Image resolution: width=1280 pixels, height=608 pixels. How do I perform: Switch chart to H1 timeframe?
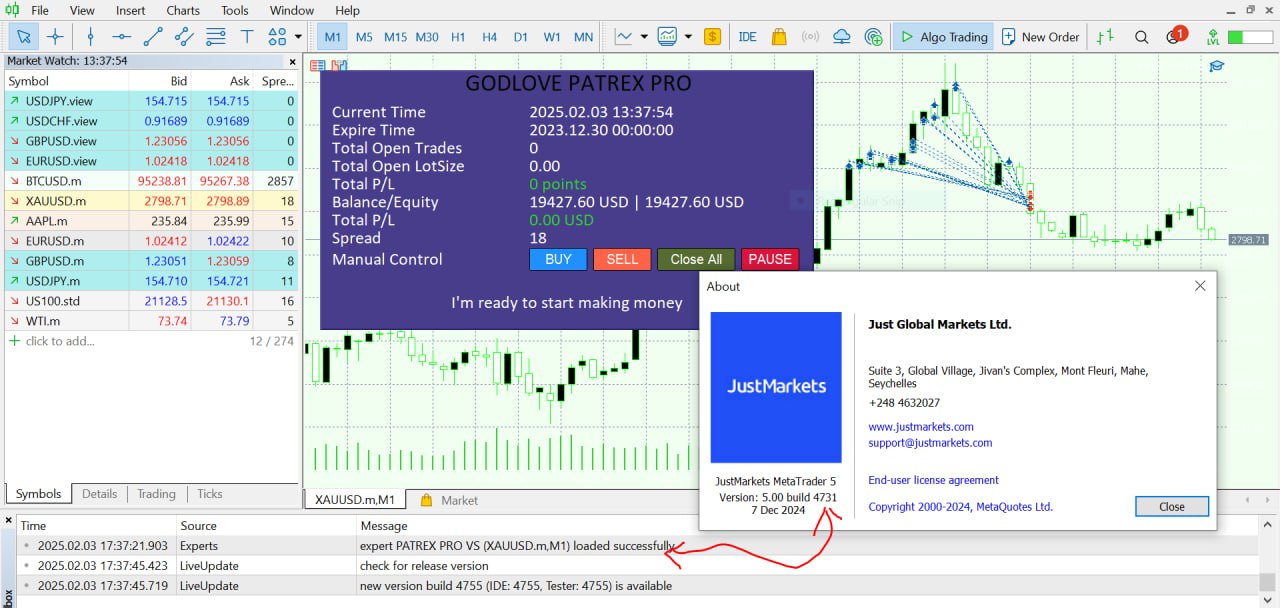pyautogui.click(x=458, y=37)
